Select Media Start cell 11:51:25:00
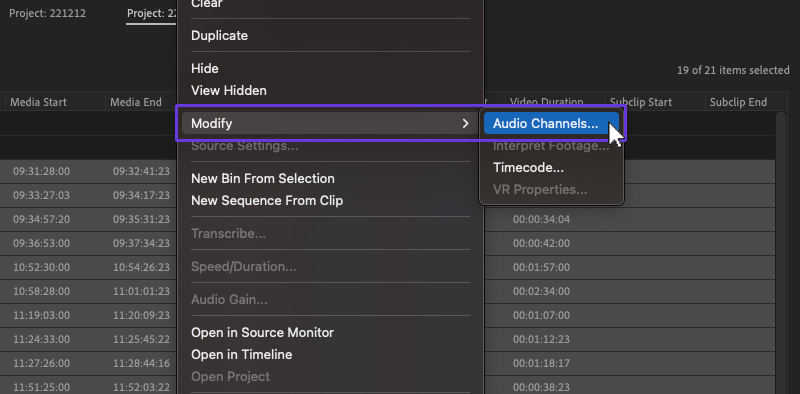The image size is (800, 394). [x=41, y=387]
